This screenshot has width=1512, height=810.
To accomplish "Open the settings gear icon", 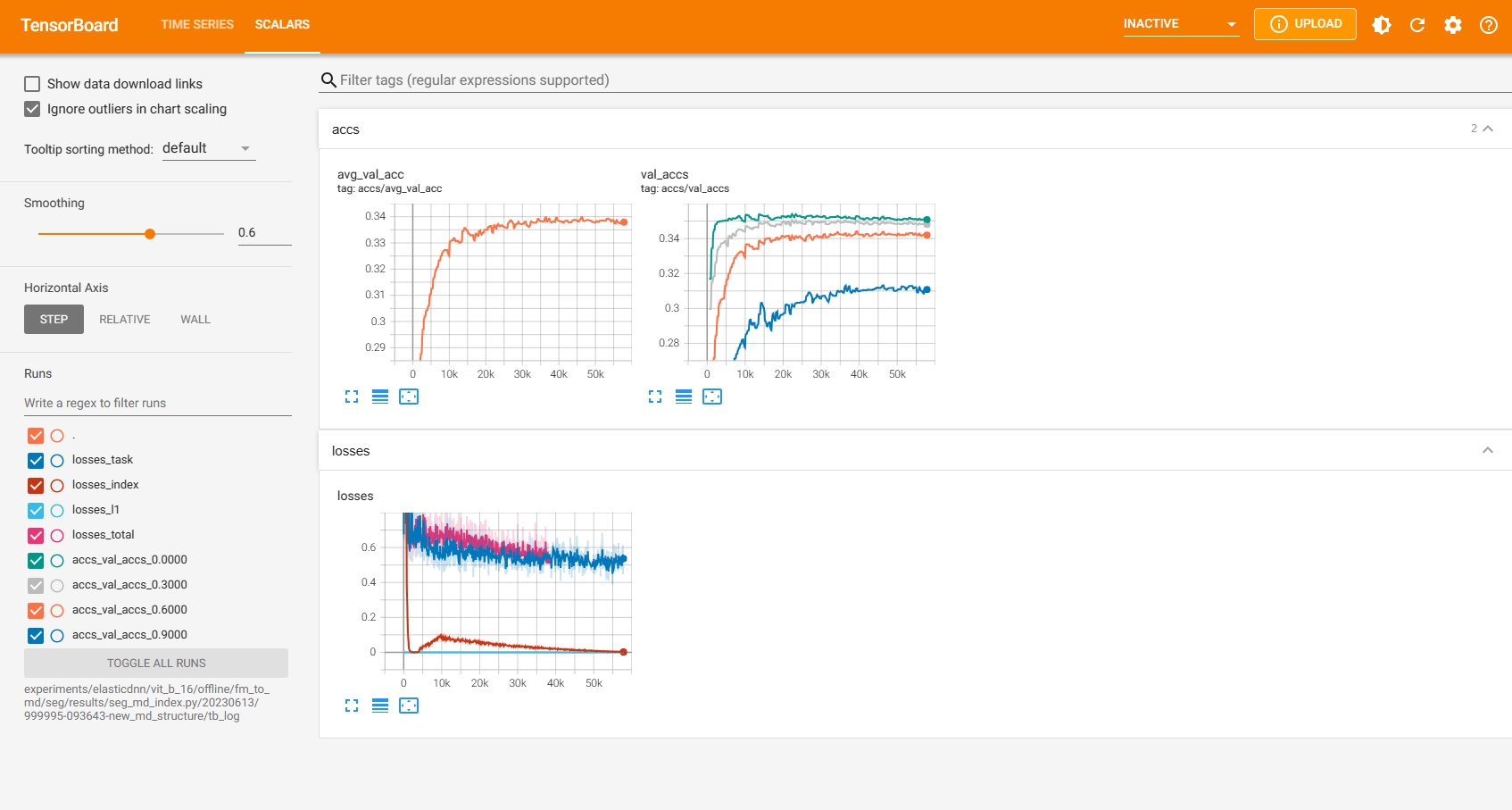I will pos(1453,25).
